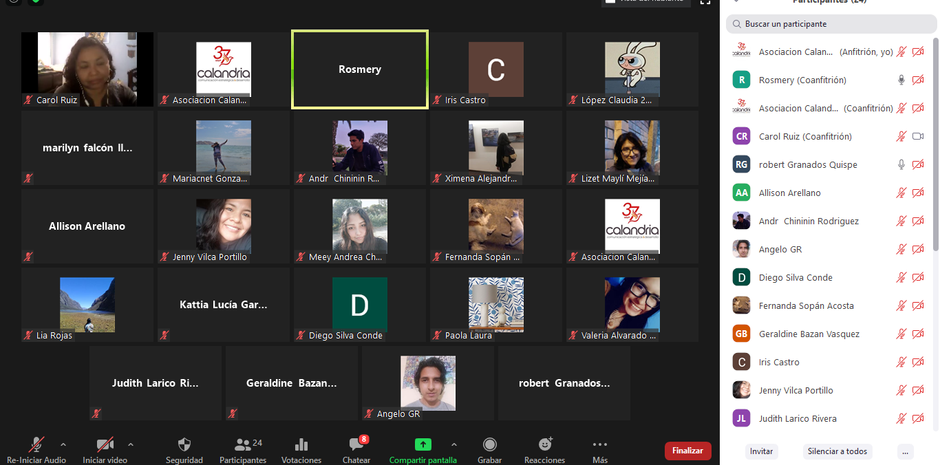The height and width of the screenshot is (465, 940).
Task: Toggle robert Granados Quispe's microphone icon in list
Action: (x=900, y=164)
